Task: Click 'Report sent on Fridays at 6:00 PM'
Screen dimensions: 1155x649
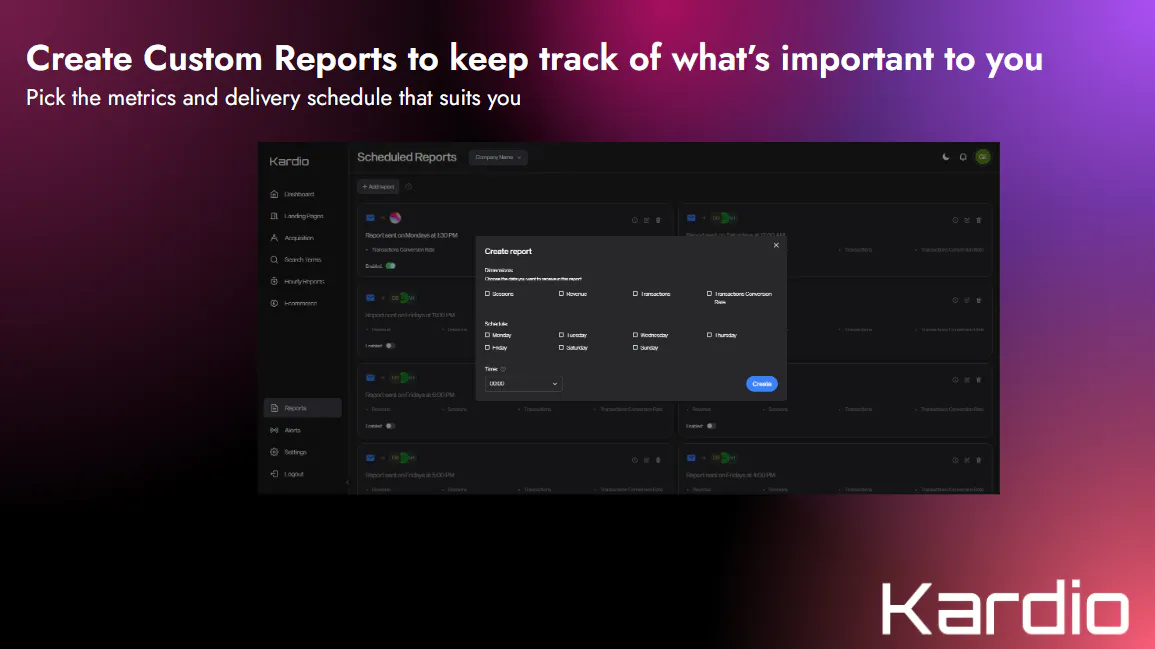Action: click(410, 395)
